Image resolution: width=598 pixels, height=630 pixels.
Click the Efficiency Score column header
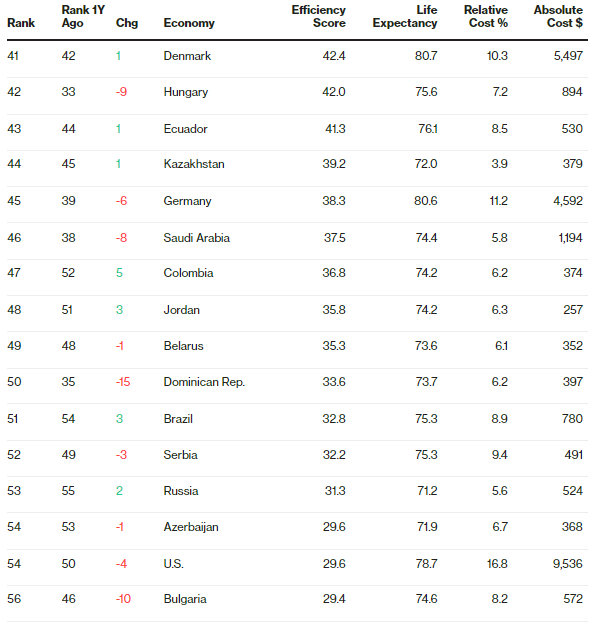click(x=318, y=16)
